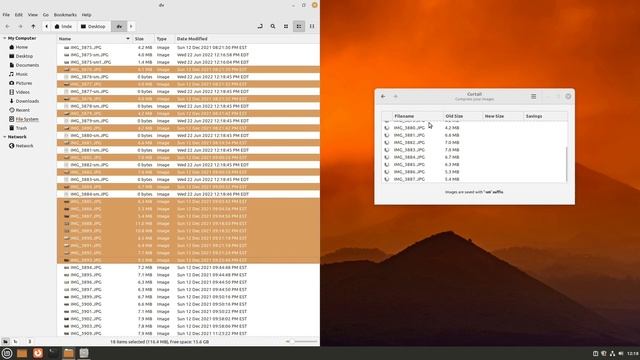
Task: Open Linux Mint start menu
Action: pyautogui.click(x=7, y=353)
